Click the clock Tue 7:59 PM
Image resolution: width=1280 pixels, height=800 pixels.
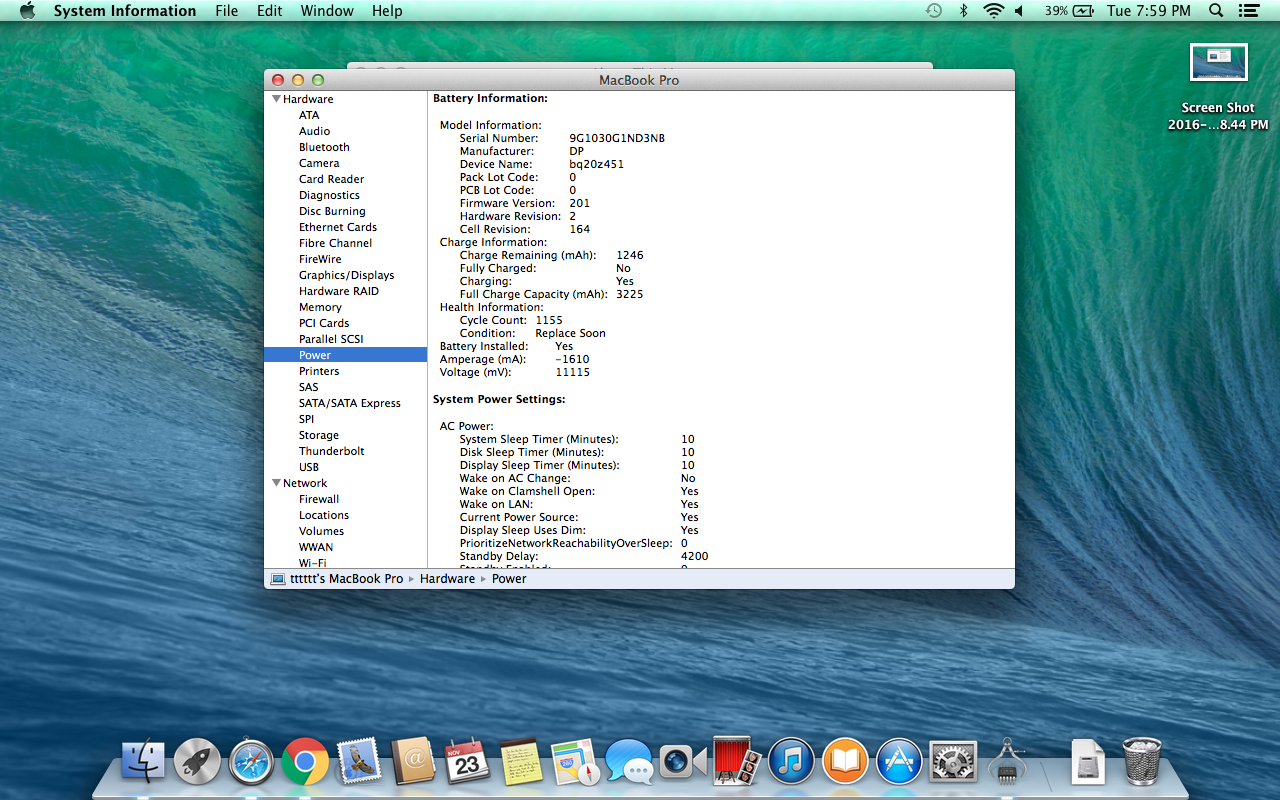(x=1149, y=11)
